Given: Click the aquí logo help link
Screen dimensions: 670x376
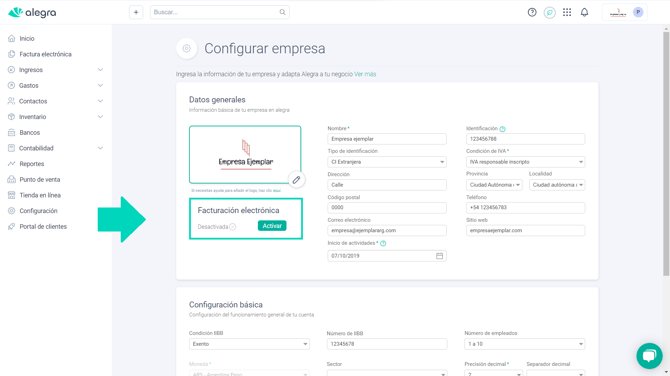Looking at the screenshot, I should pos(277,191).
